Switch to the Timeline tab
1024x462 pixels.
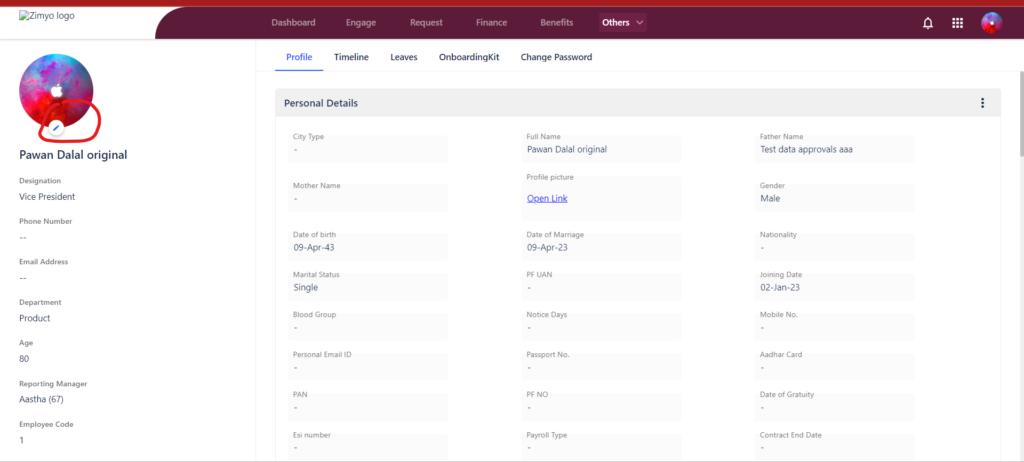(x=351, y=58)
